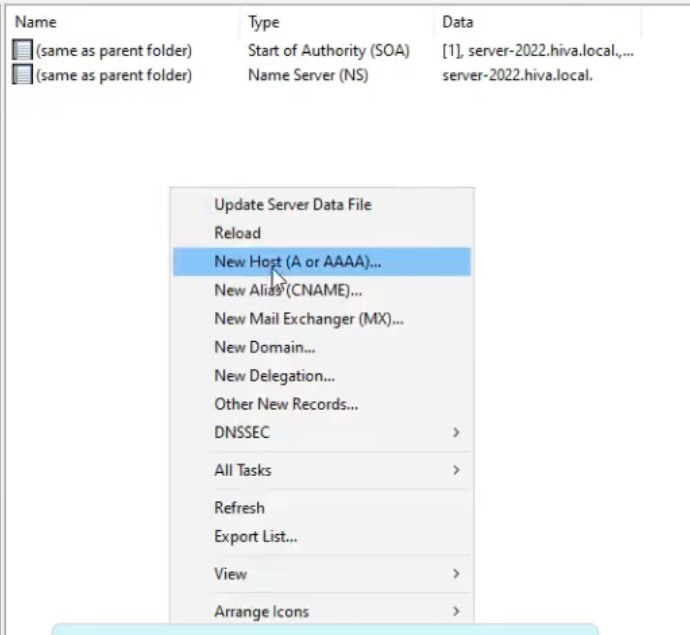Open Other New Records option
The image size is (690, 635).
click(322, 404)
